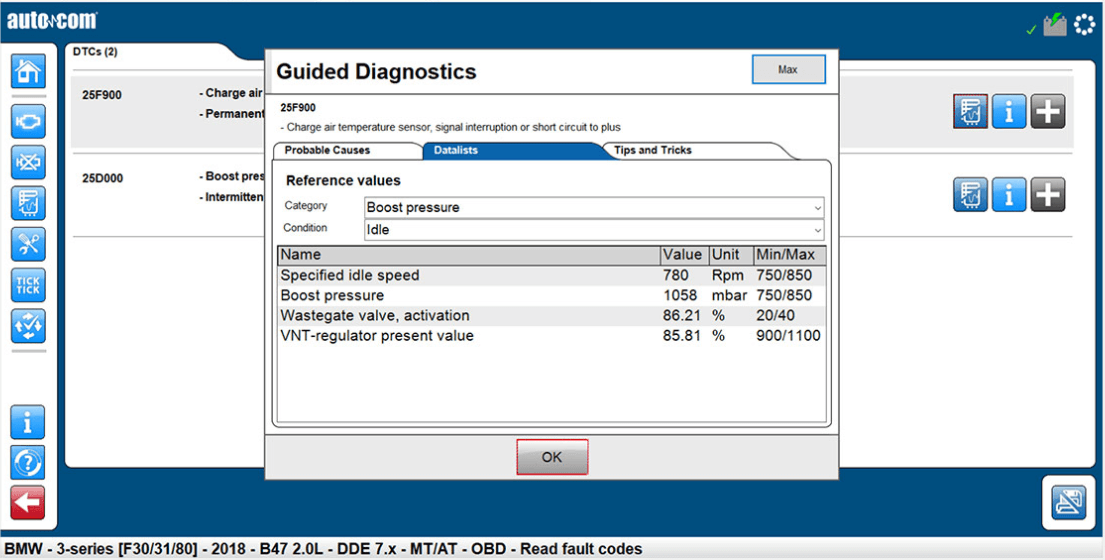Image resolution: width=1105 pixels, height=560 pixels.
Task: Click the Max button in dialog
Action: point(788,70)
